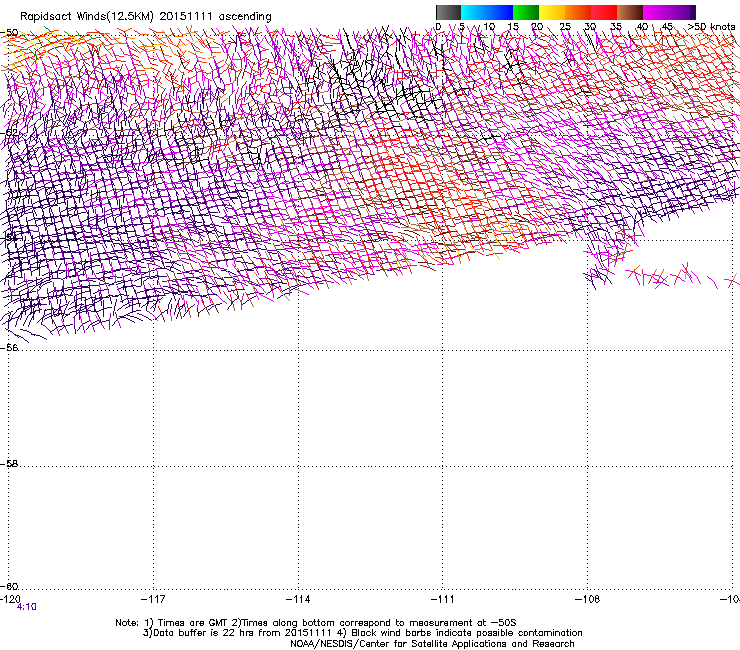Click the magenta 40-45 knots color segment
Screen dimensions: 740x650
656,12
